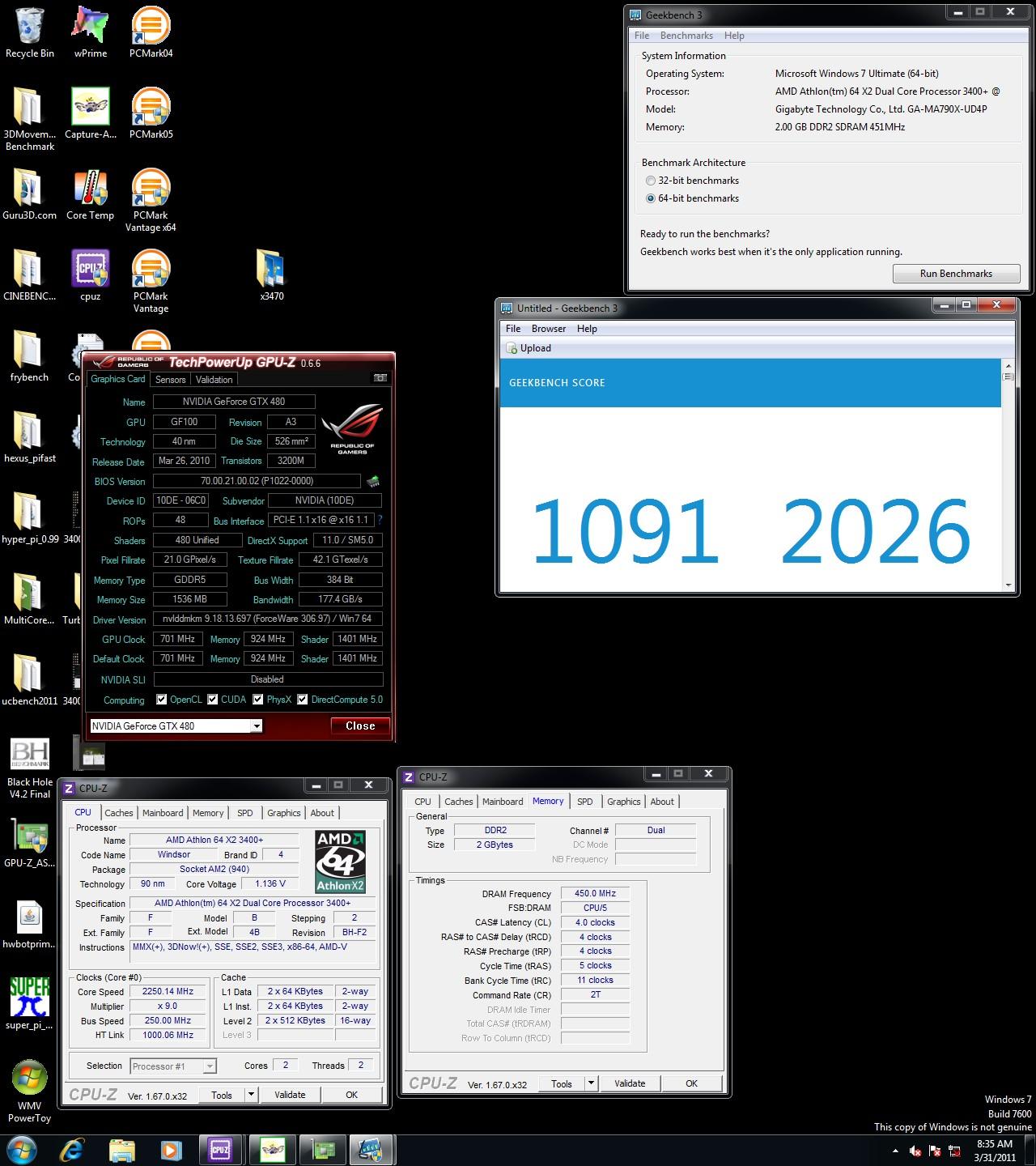Screen dimensions: 1036x1166
Task: Click the Upload button in Geekbench results
Action: coord(529,348)
